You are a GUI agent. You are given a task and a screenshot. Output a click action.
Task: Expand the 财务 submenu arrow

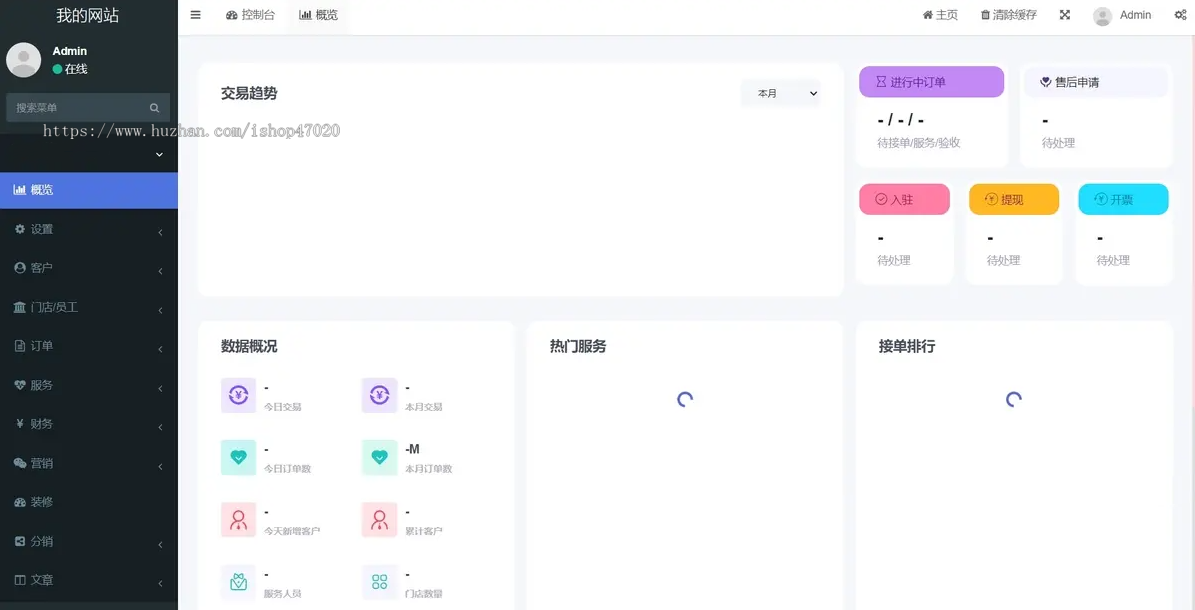pyautogui.click(x=160, y=427)
